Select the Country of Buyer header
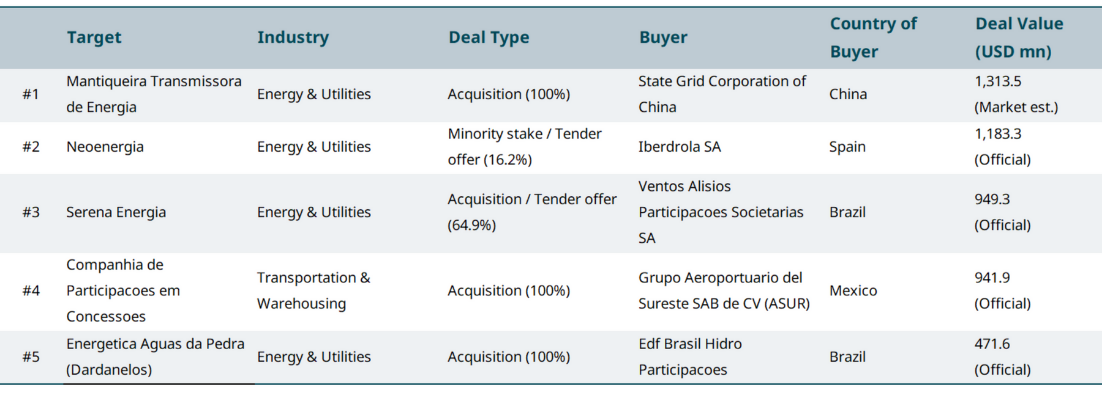This screenshot has height=400, width=1102. (872, 37)
